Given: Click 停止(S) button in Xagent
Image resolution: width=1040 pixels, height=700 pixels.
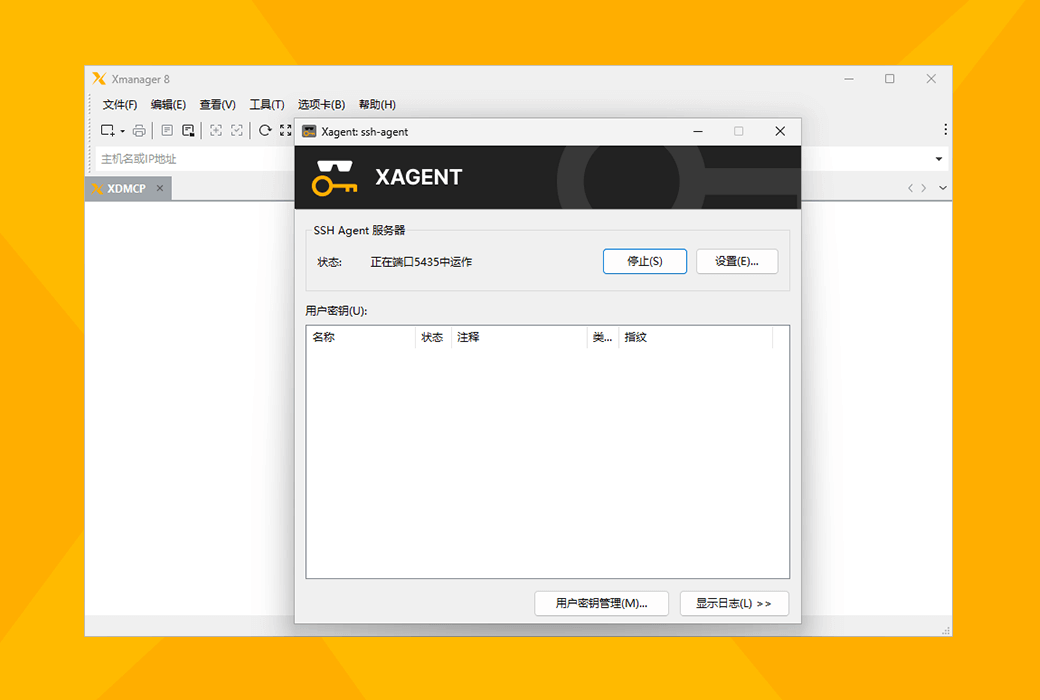Looking at the screenshot, I should [645, 261].
